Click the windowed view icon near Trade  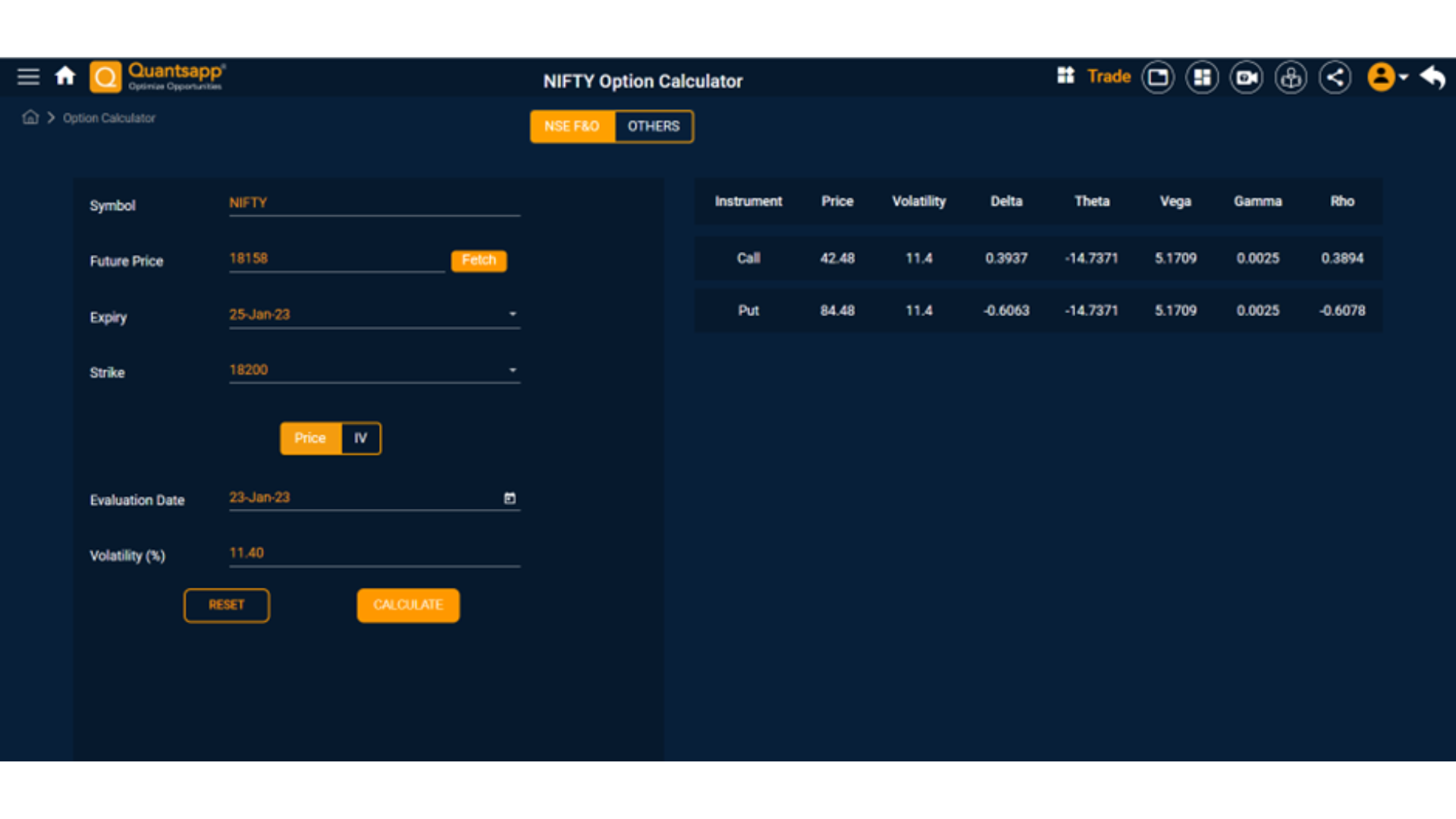[1158, 77]
